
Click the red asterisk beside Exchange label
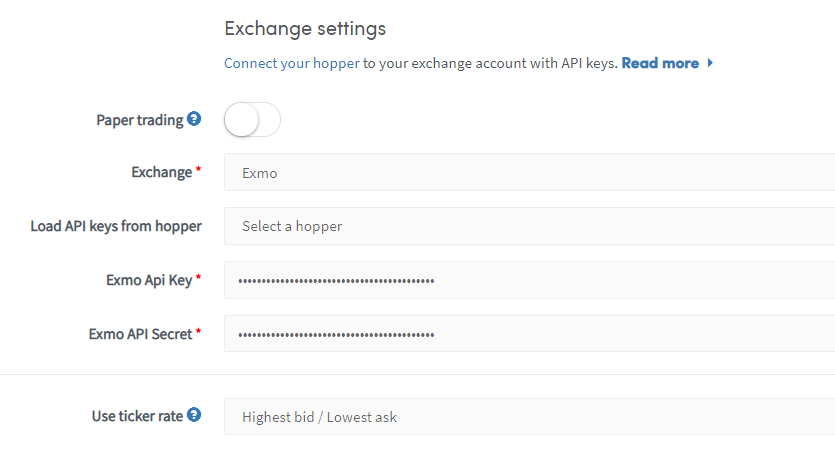pyautogui.click(x=198, y=169)
